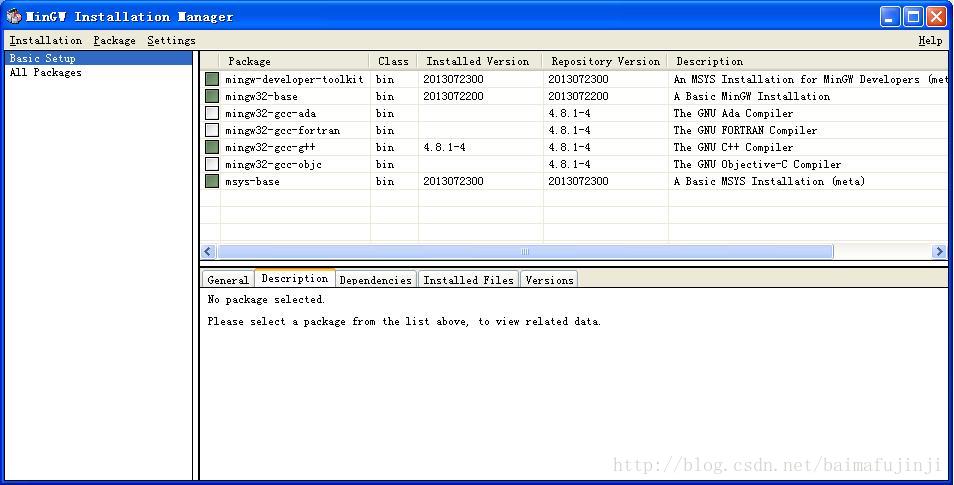Toggle the mingw32-base package checkbox
954x485 pixels.
[x=212, y=96]
